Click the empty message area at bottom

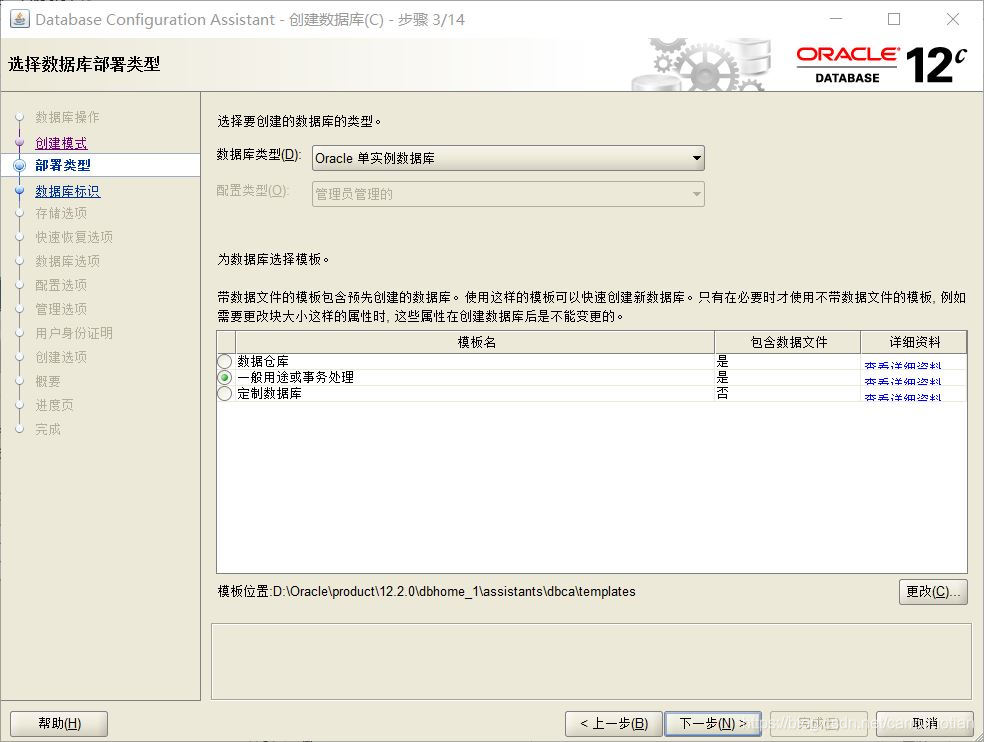coord(591,661)
